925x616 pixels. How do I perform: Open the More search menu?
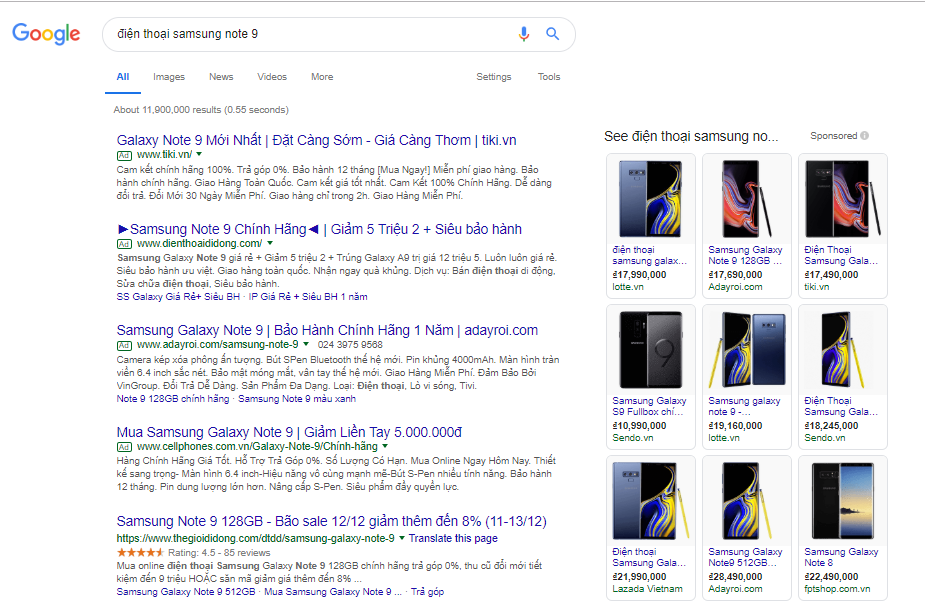point(322,77)
